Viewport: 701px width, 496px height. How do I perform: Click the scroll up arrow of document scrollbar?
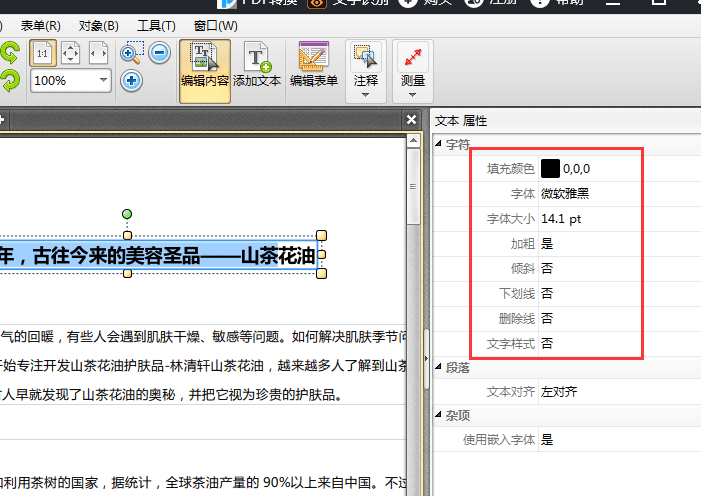[x=414, y=141]
